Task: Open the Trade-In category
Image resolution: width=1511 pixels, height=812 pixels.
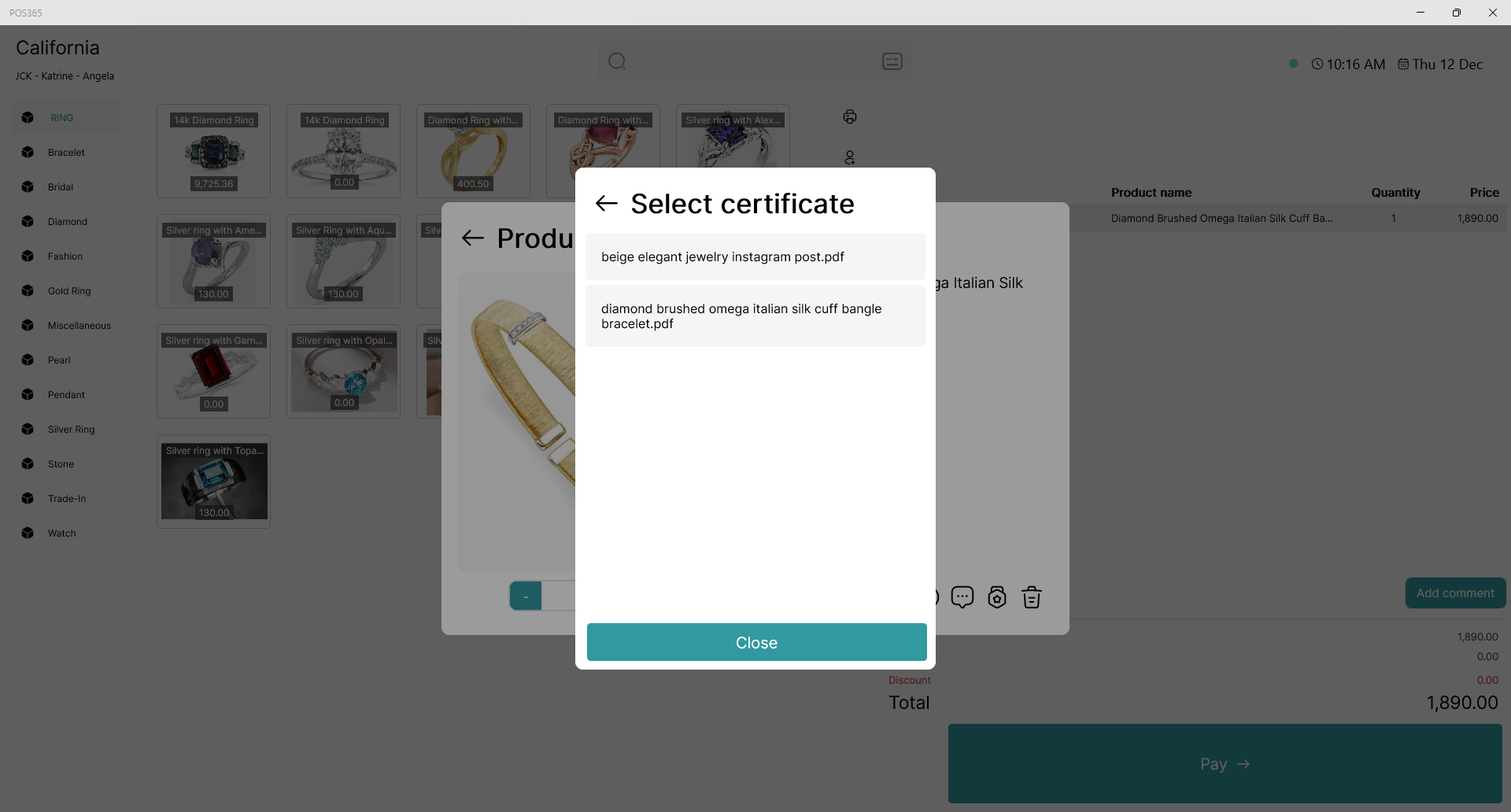Action: [66, 499]
